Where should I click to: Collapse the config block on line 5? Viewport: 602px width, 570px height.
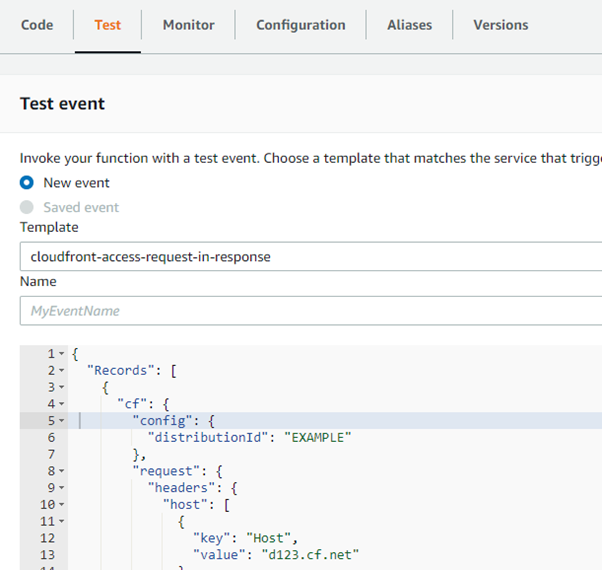click(x=62, y=421)
